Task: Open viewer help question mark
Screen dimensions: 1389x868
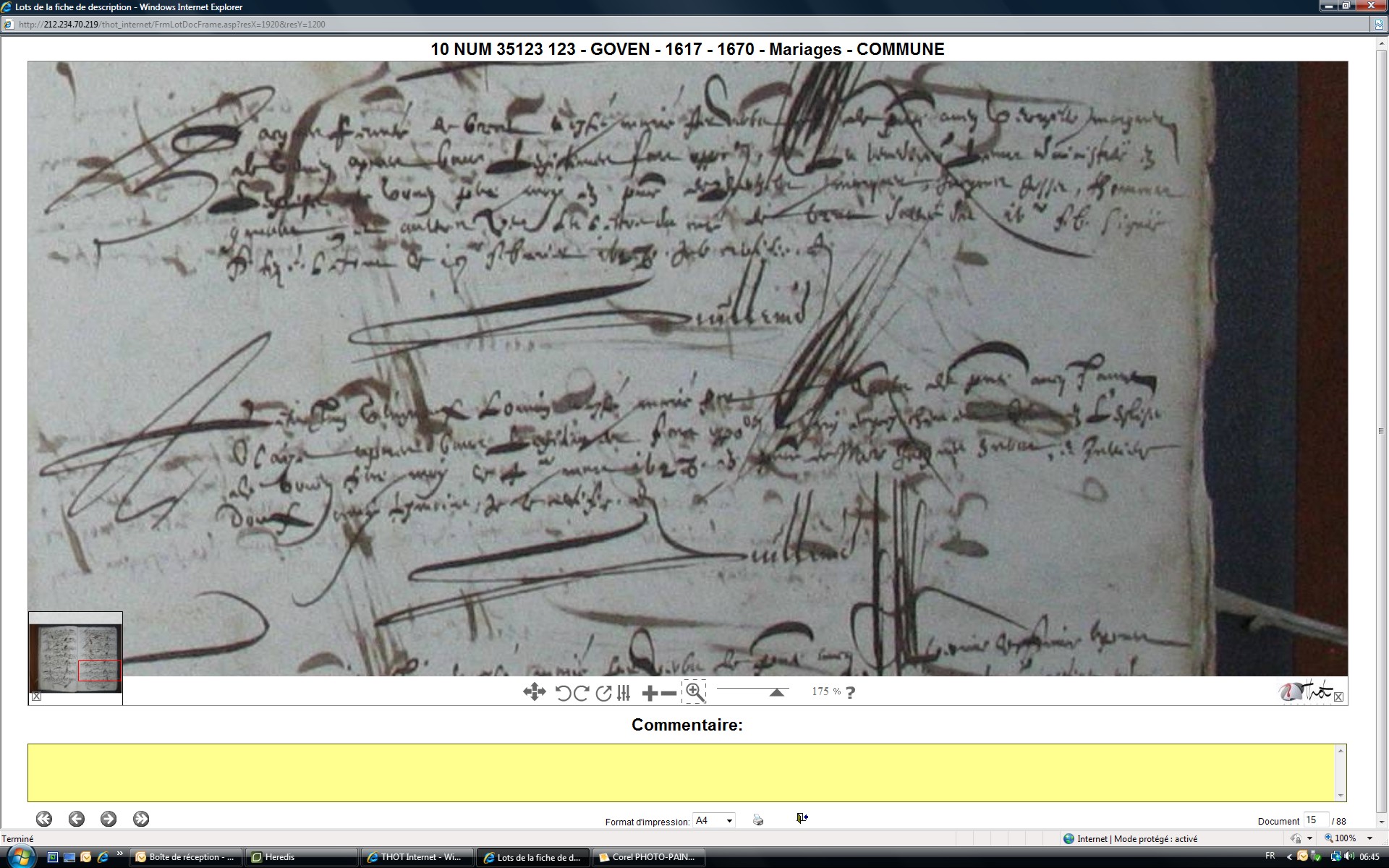Action: [x=851, y=692]
